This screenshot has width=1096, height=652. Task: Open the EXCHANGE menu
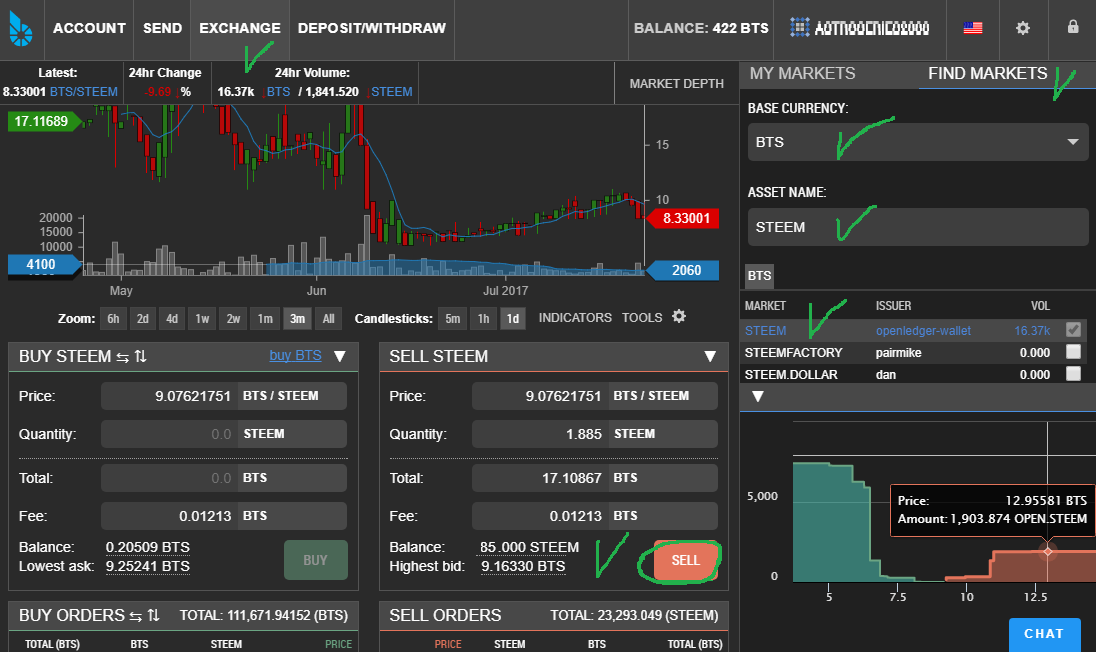[240, 28]
